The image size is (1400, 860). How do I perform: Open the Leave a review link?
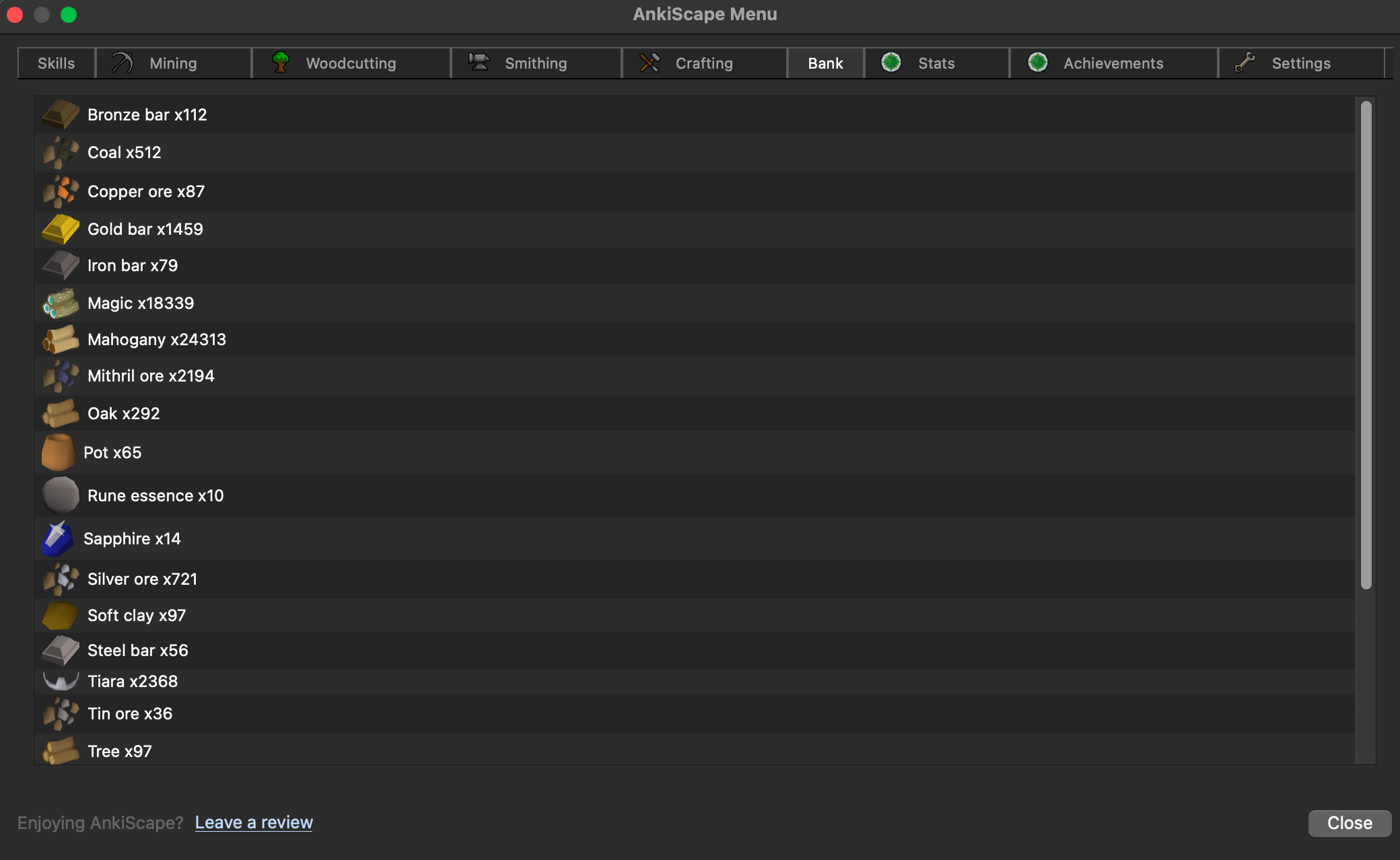(253, 822)
